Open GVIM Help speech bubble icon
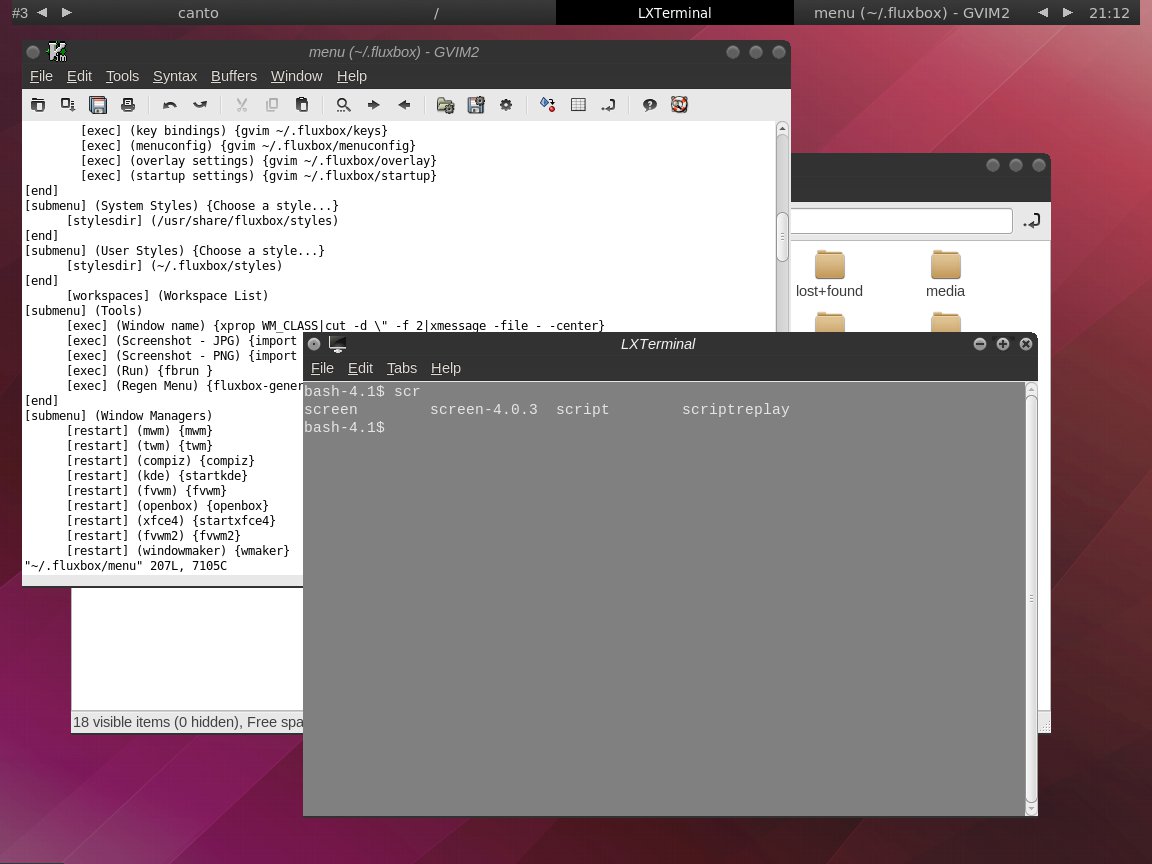 point(649,105)
